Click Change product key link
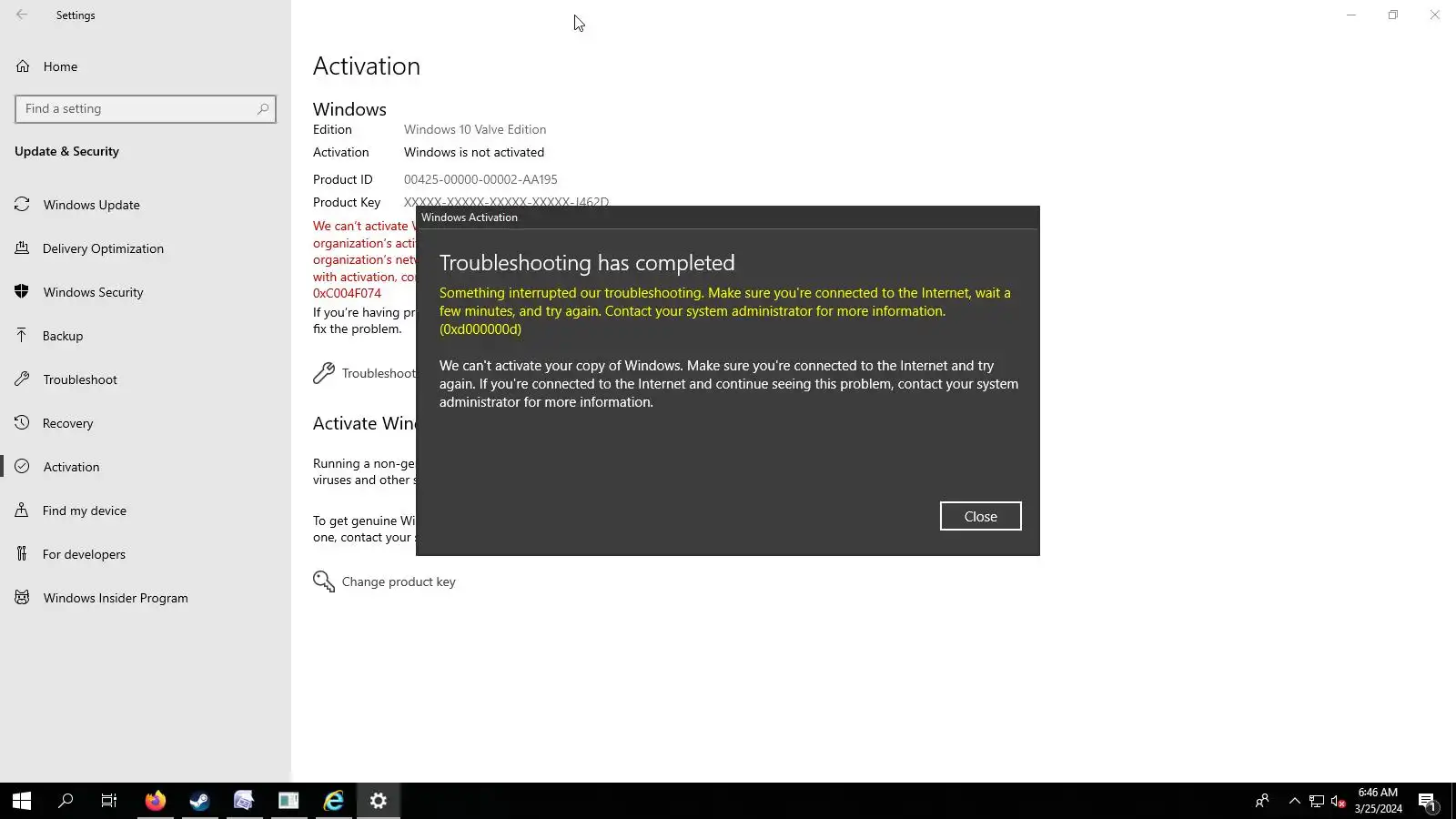The height and width of the screenshot is (819, 1456). [x=399, y=581]
